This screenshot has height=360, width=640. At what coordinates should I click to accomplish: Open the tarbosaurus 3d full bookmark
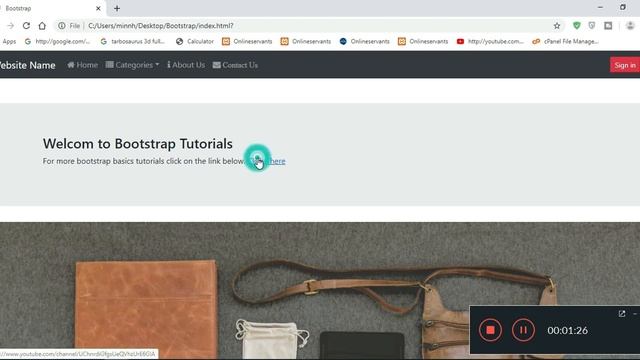[133, 41]
